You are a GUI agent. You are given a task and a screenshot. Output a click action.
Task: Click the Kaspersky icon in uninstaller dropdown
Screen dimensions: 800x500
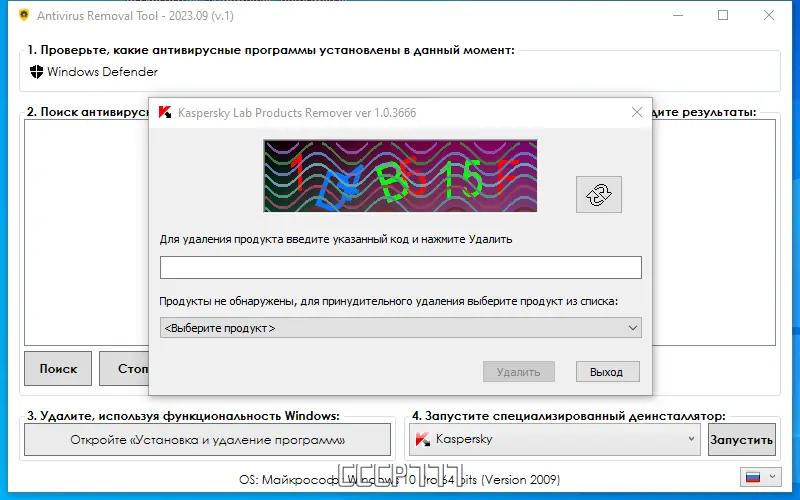tap(423, 439)
